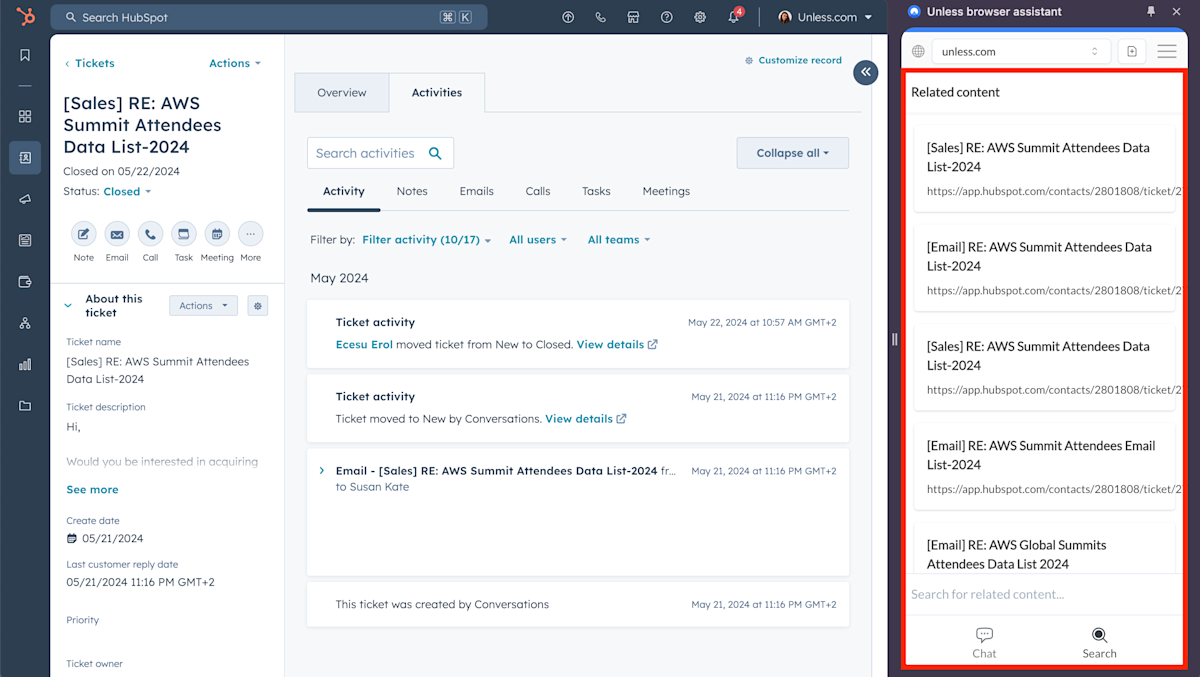Select the Reporting bar-chart sidebar icon
This screenshot has width=1200, height=677.
(x=24, y=364)
